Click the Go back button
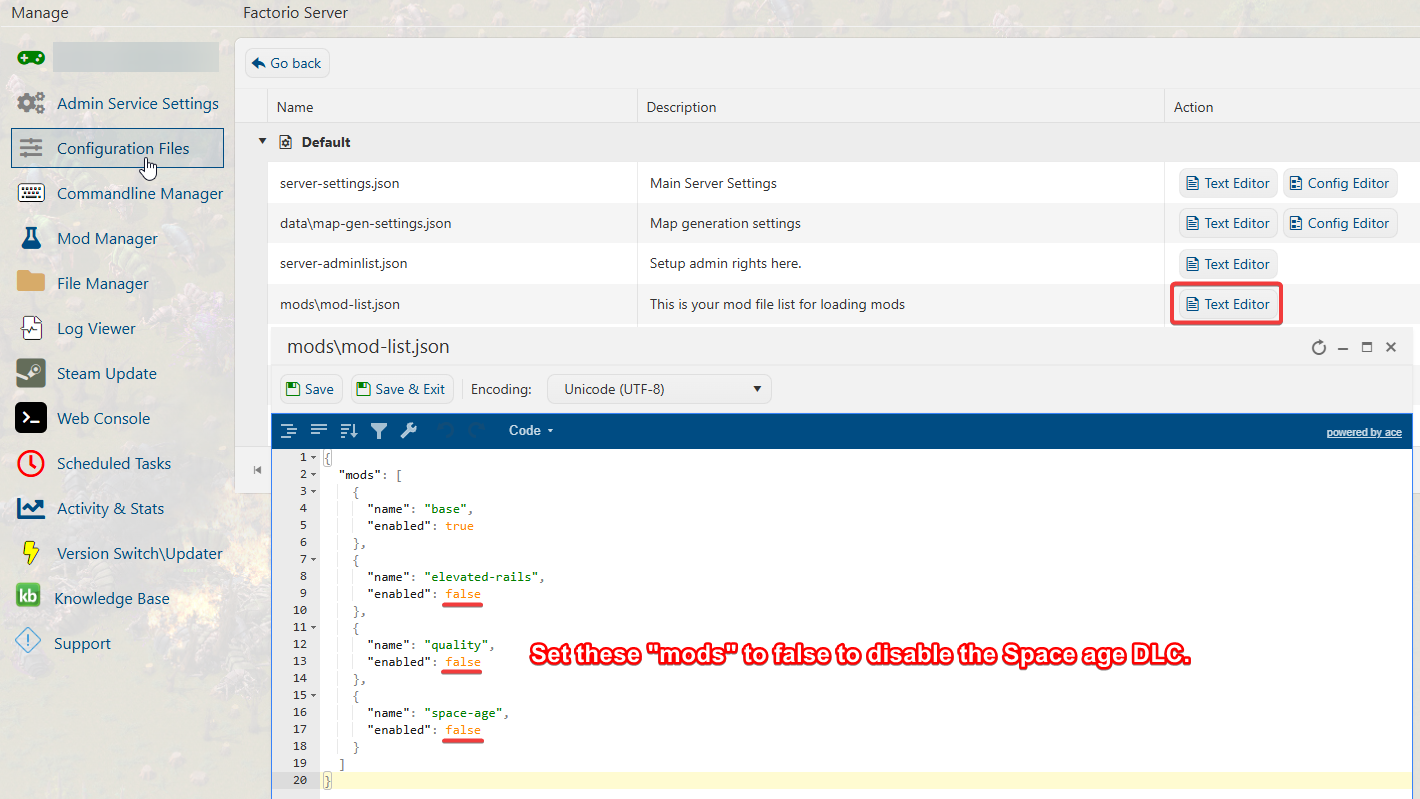 click(x=287, y=63)
